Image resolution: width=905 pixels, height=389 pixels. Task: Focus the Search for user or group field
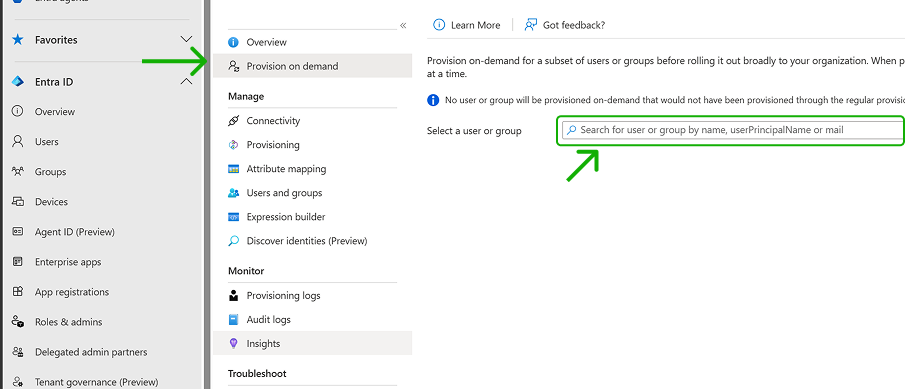point(732,130)
